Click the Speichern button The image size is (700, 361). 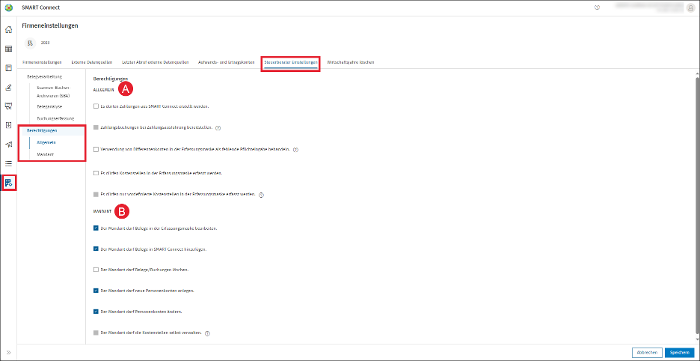coord(679,353)
